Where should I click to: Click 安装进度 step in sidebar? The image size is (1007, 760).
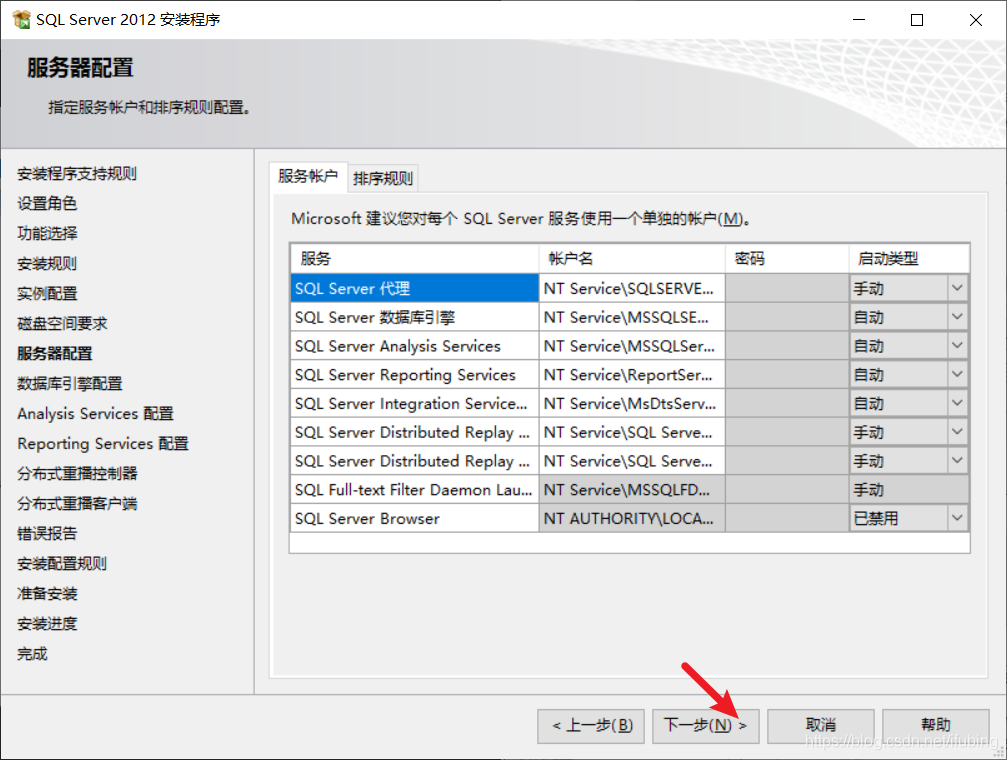click(x=47, y=624)
